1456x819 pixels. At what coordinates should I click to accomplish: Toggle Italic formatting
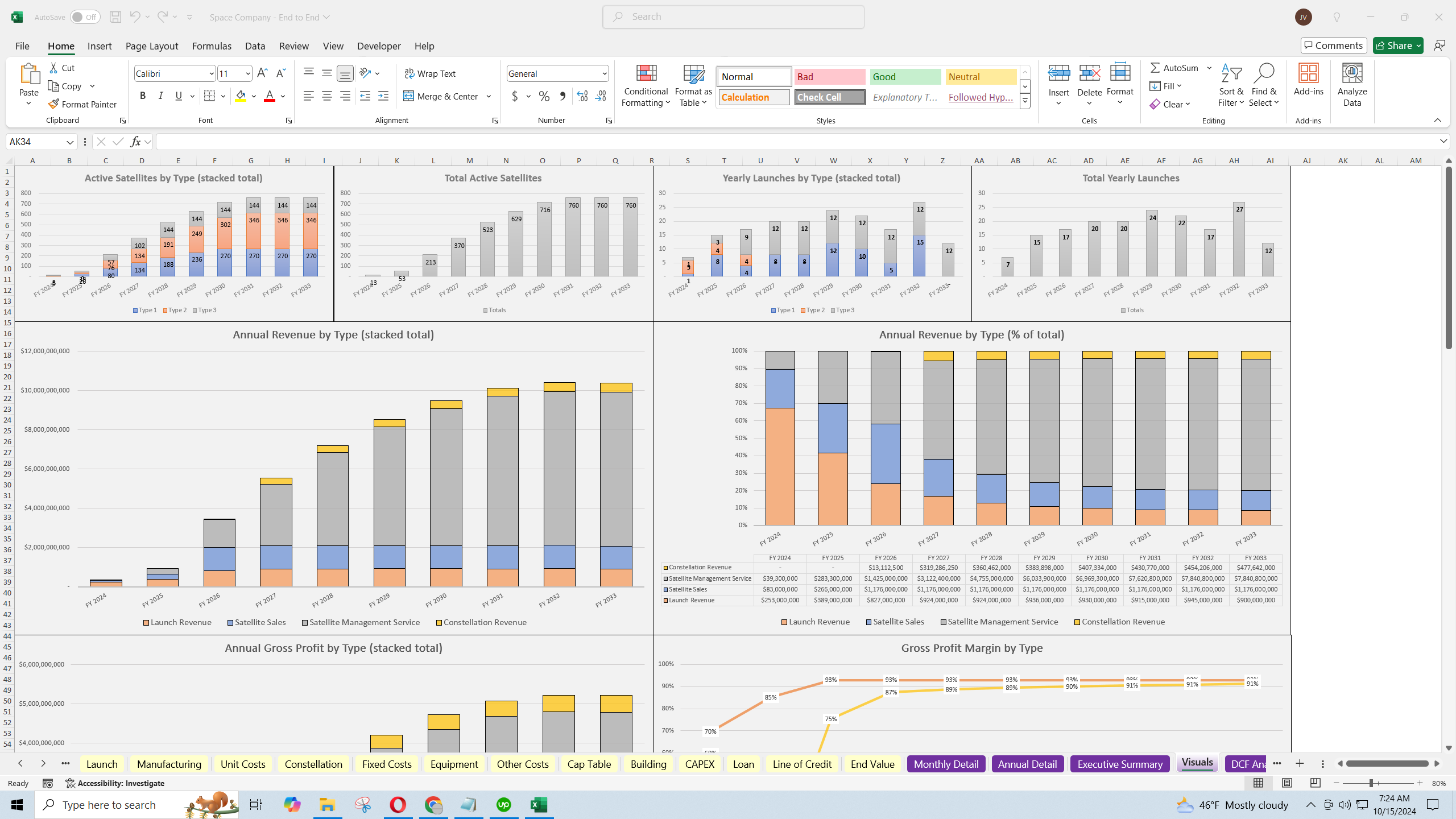161,96
